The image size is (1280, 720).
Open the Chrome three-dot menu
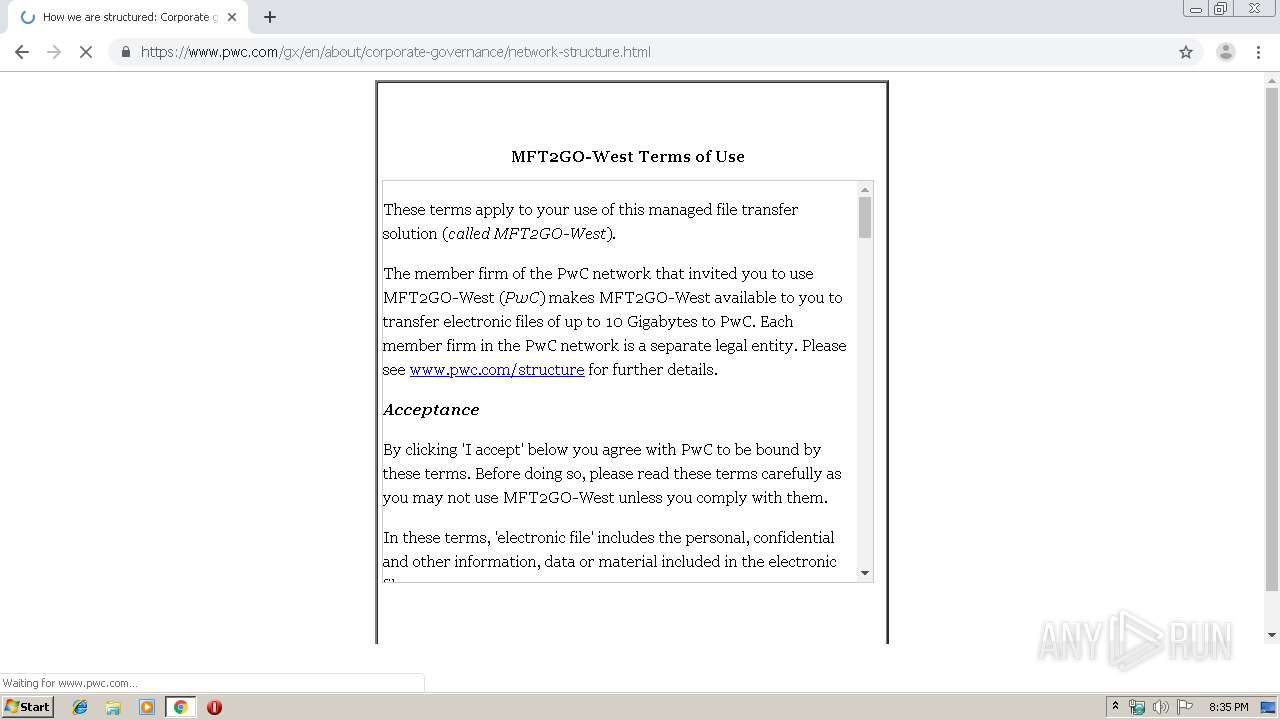tap(1258, 52)
